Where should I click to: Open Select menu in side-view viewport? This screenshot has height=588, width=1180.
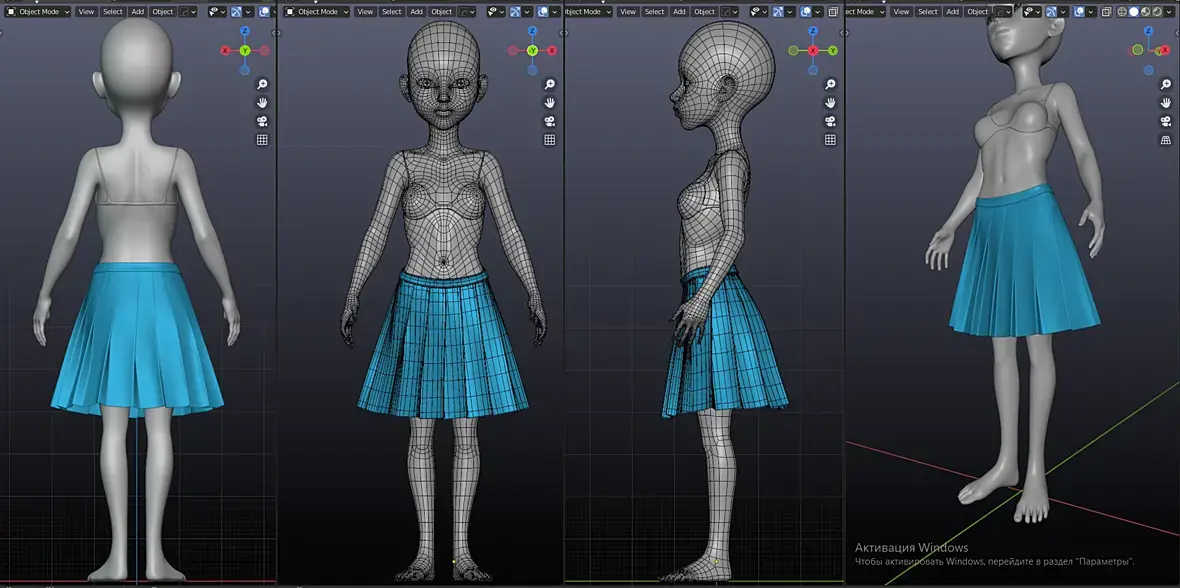click(x=655, y=11)
